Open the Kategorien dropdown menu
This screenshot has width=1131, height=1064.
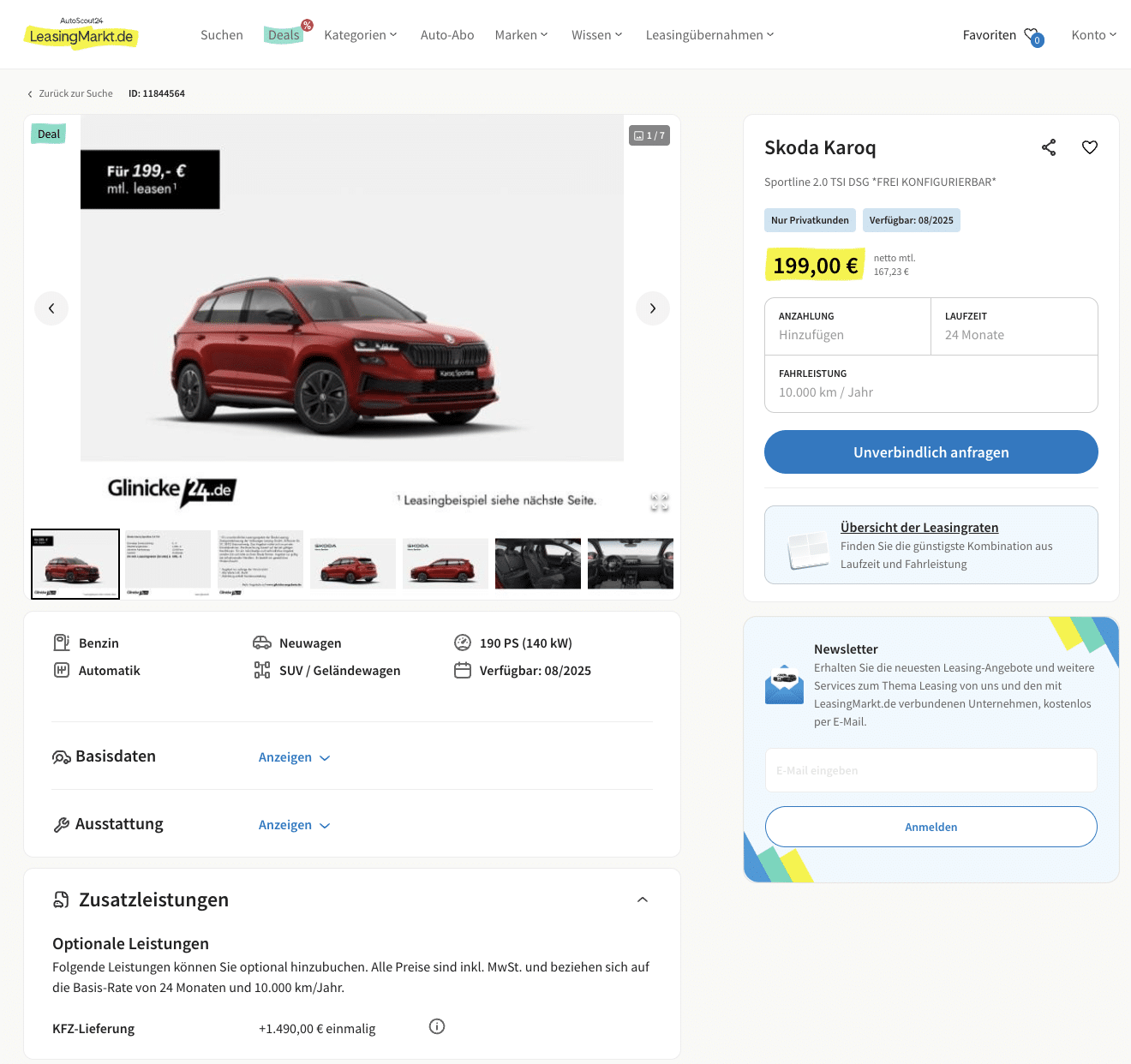pos(361,35)
